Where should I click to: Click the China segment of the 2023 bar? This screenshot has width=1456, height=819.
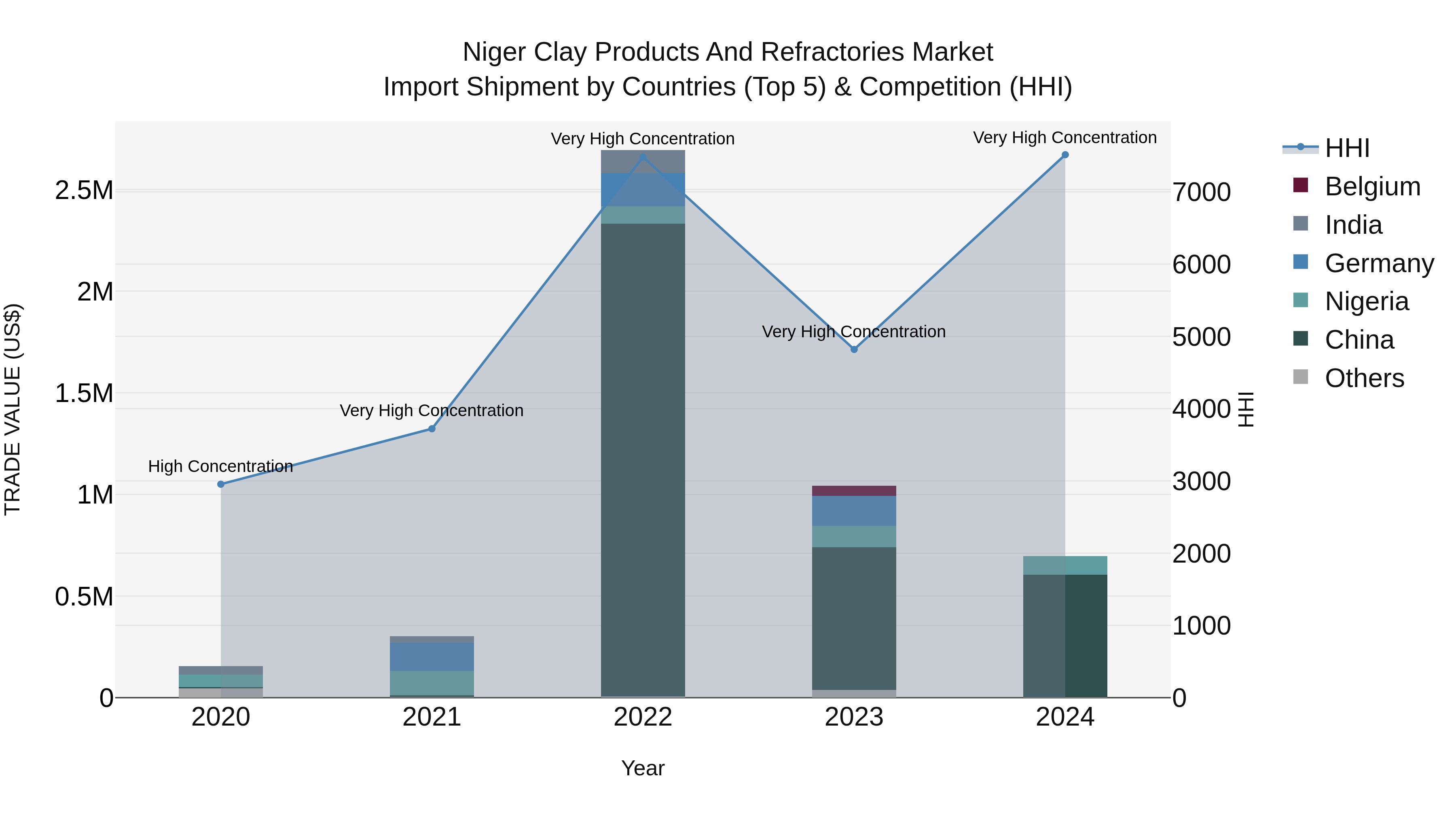[x=854, y=618]
